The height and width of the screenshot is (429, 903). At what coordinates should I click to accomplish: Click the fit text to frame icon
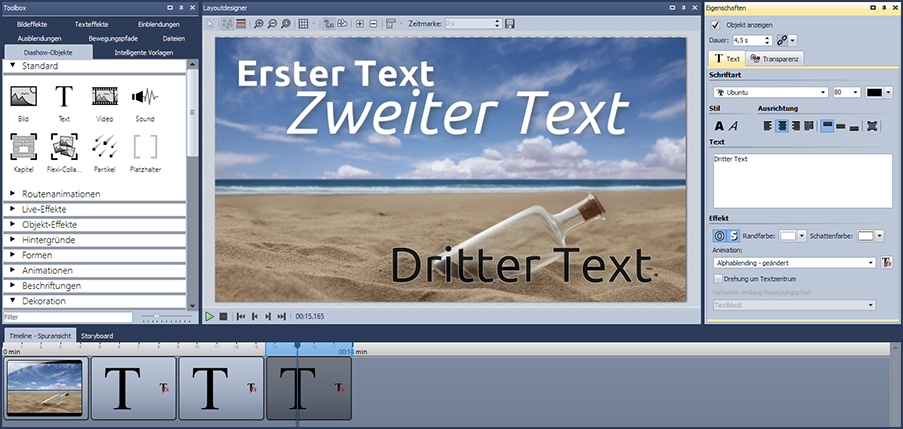pyautogui.click(x=872, y=126)
